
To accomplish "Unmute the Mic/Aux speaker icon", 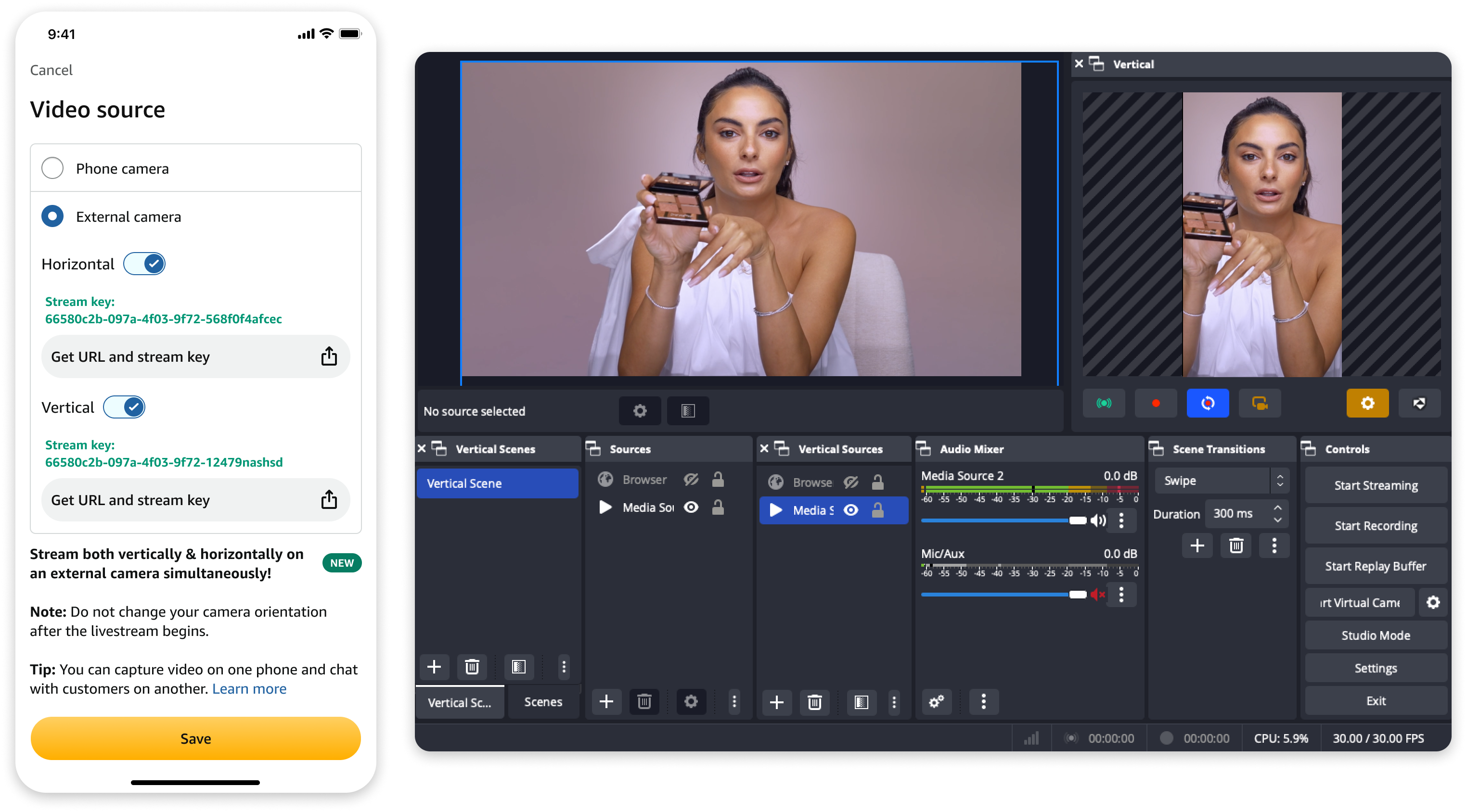I will 1097,594.
